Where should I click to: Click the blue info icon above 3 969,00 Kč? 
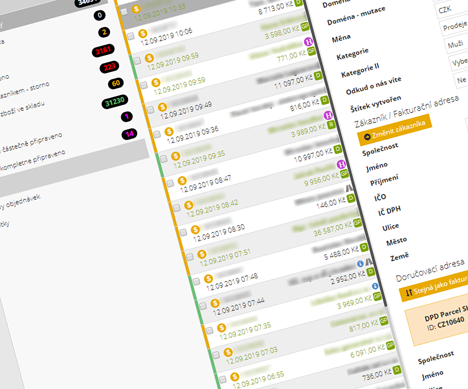click(x=375, y=286)
